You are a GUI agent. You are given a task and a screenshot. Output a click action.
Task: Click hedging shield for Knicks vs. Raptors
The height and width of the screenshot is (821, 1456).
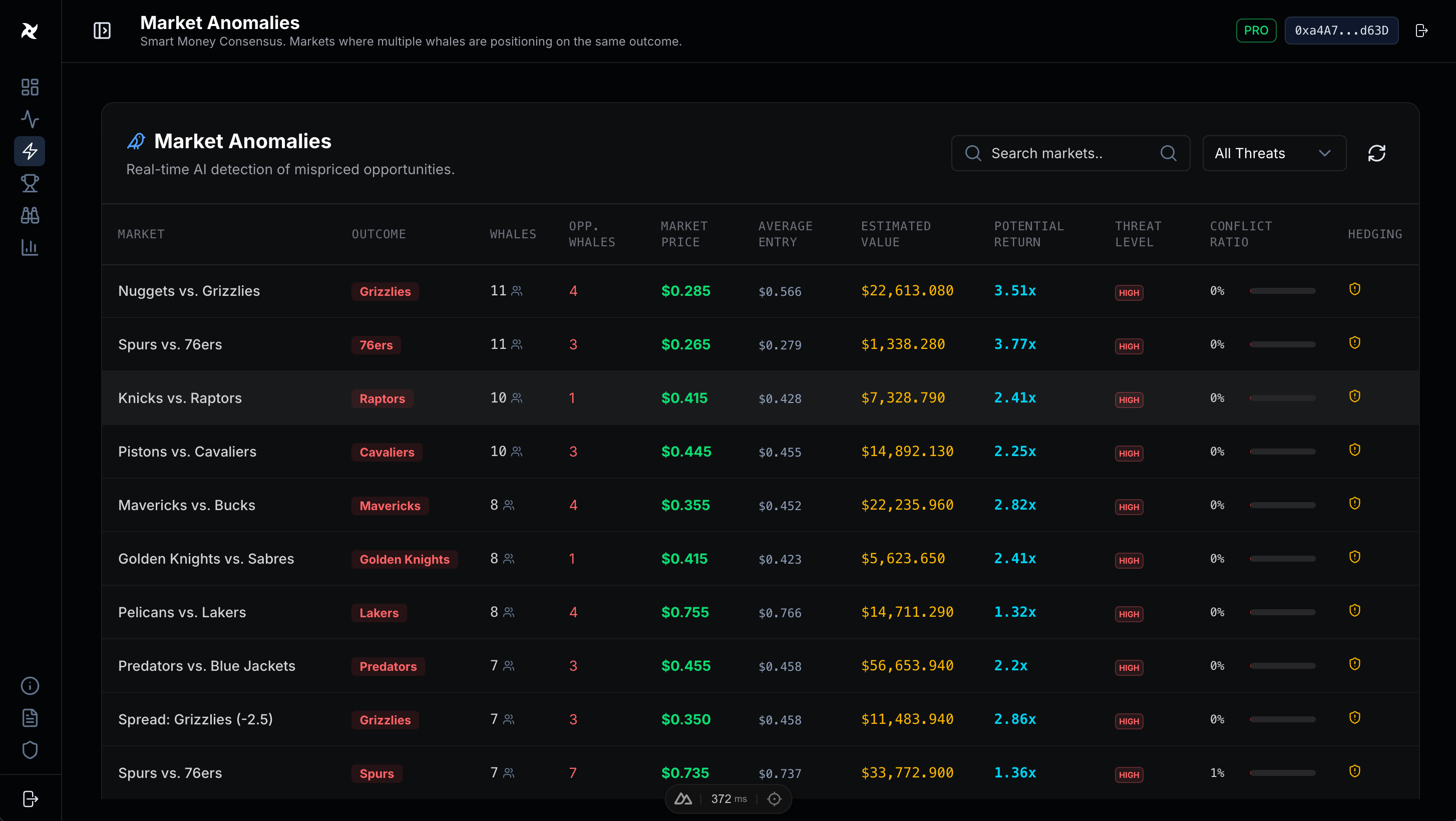pyautogui.click(x=1355, y=396)
